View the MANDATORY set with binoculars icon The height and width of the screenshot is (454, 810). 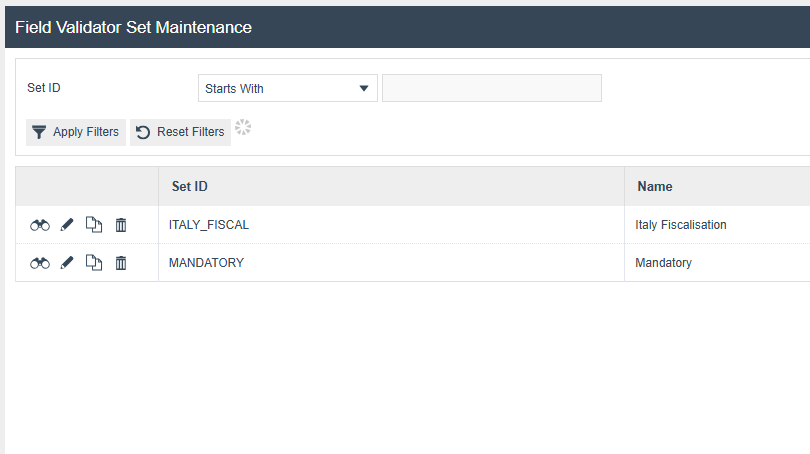pyautogui.click(x=40, y=263)
